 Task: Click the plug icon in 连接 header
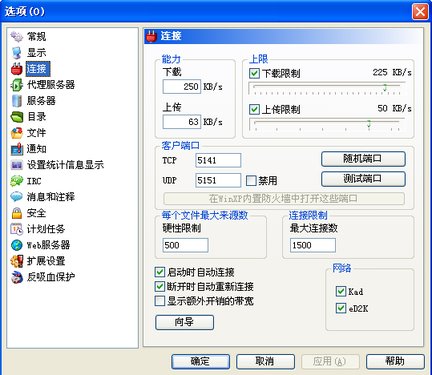pyautogui.click(x=152, y=36)
